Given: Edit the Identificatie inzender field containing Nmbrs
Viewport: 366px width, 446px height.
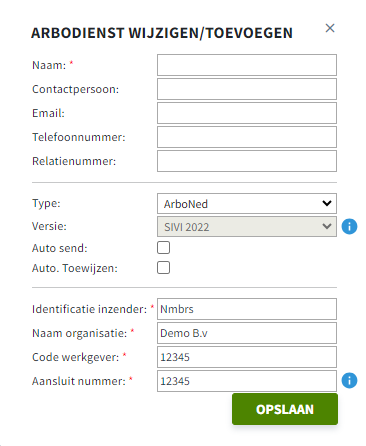Looking at the screenshot, I should coord(247,309).
